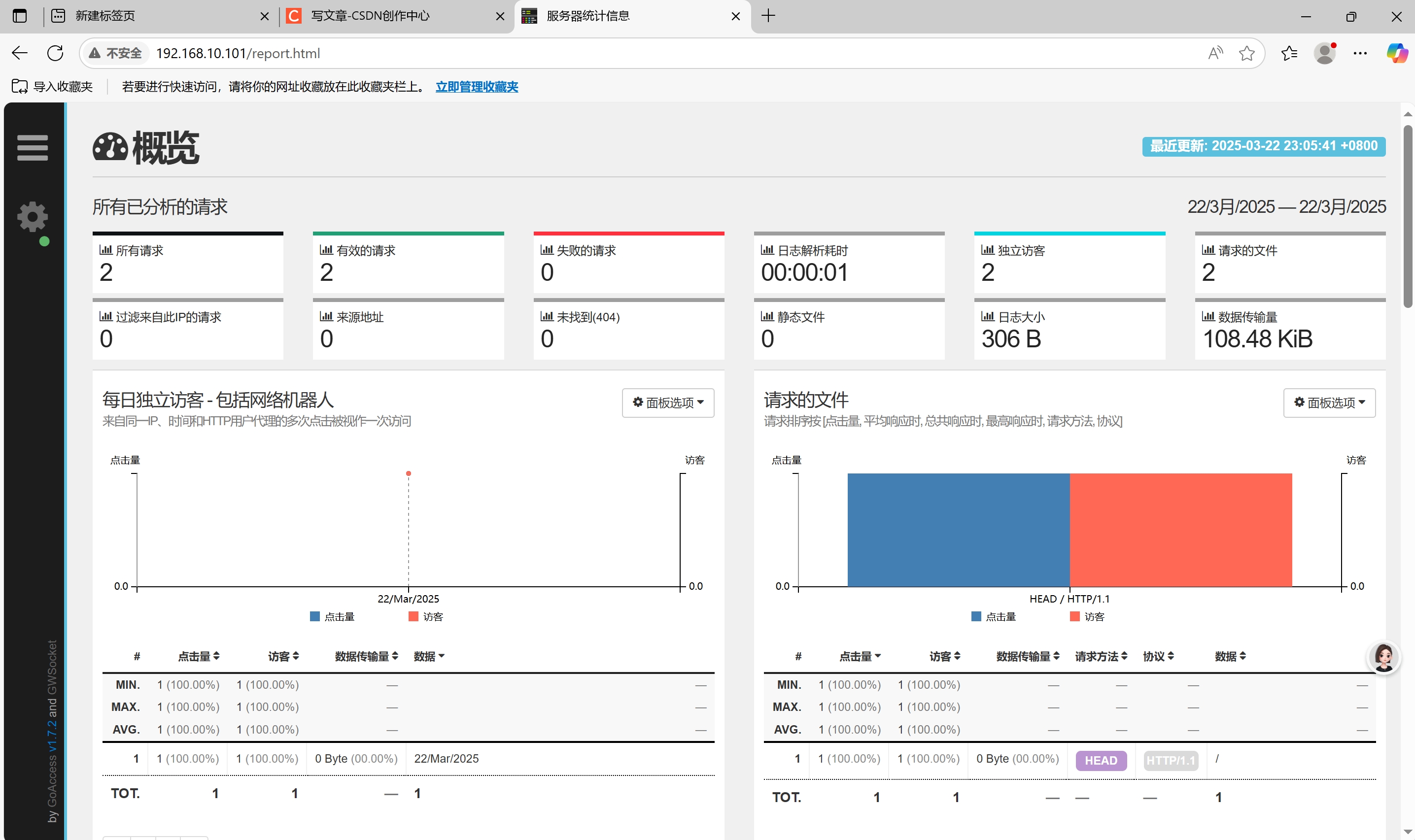Switch to 写文章-CSDN创作中心 tab
Image resolution: width=1415 pixels, height=840 pixels.
coord(370,16)
